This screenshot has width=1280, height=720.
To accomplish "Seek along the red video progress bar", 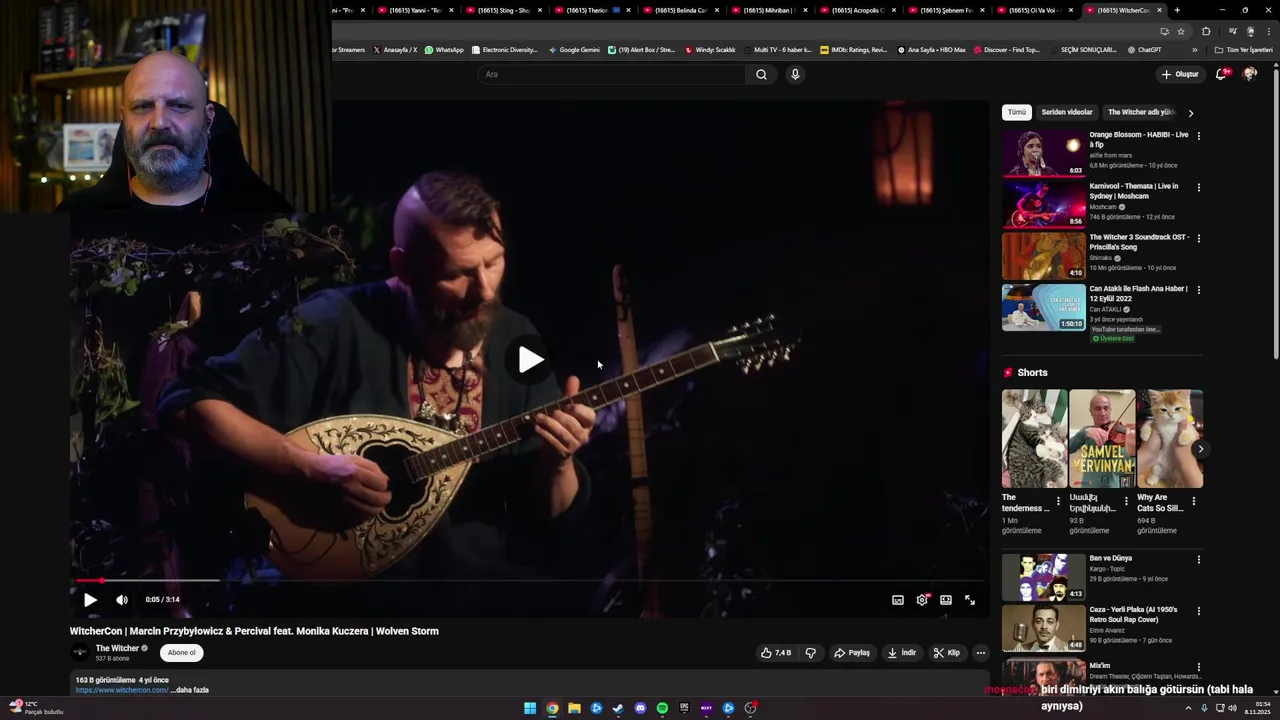I will tap(530, 580).
